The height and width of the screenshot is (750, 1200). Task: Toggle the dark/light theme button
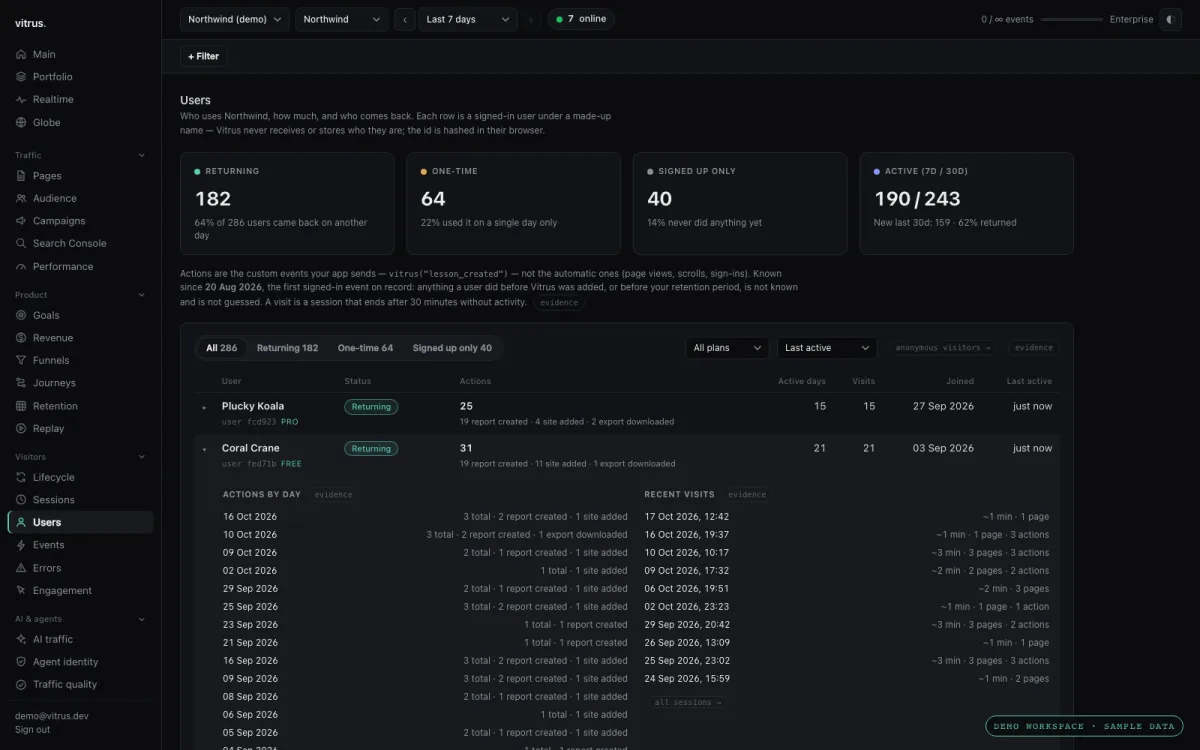pyautogui.click(x=1170, y=19)
